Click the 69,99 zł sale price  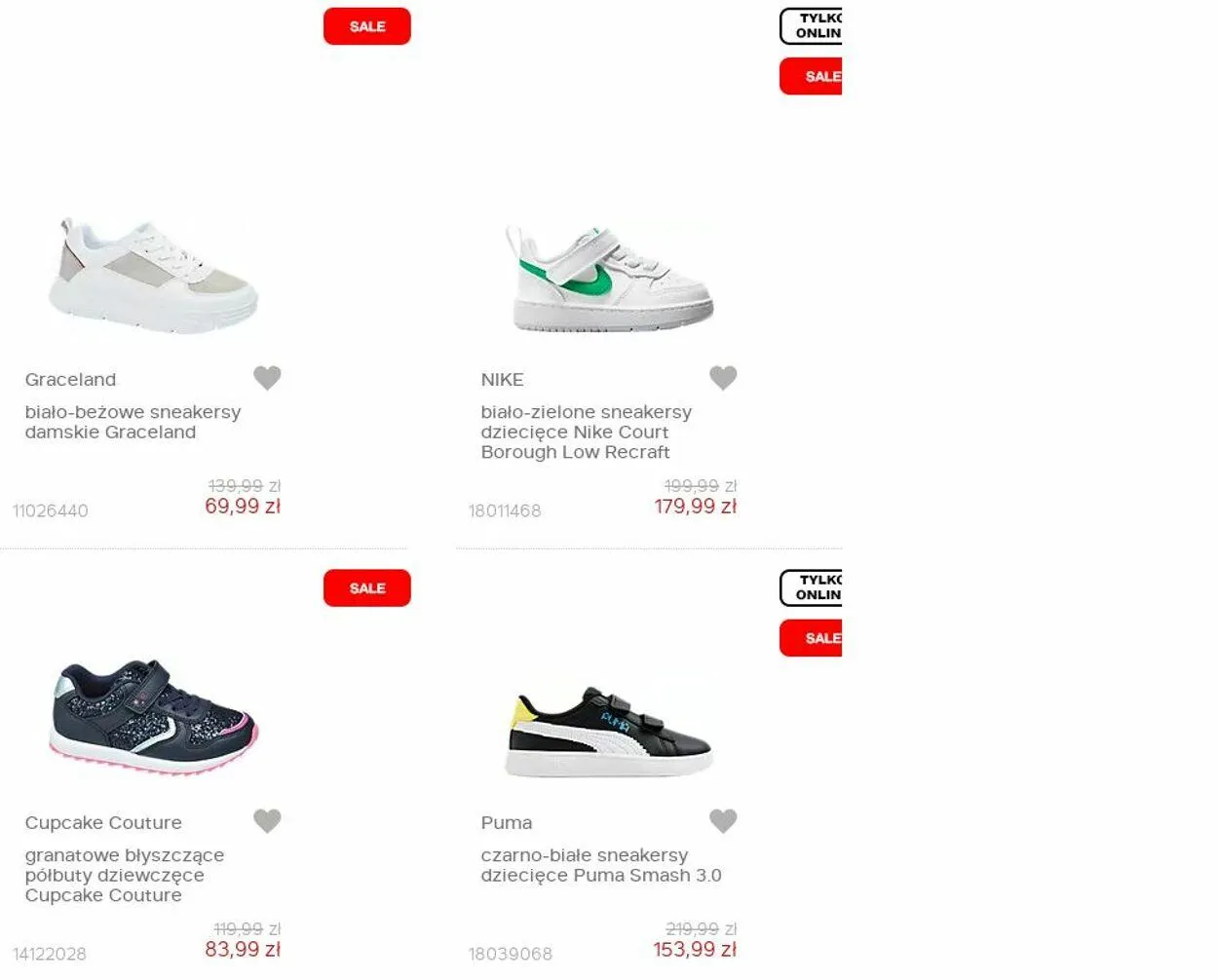click(x=243, y=507)
